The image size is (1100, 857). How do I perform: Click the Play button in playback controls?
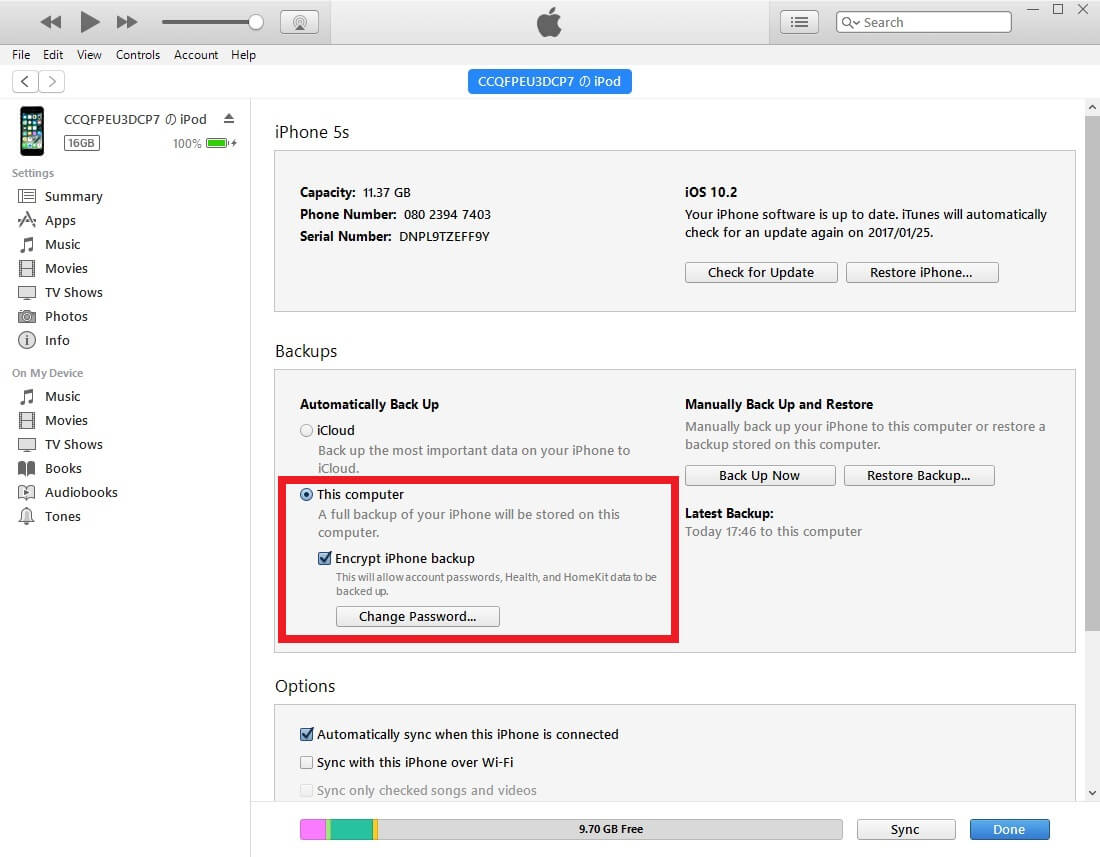[90, 22]
